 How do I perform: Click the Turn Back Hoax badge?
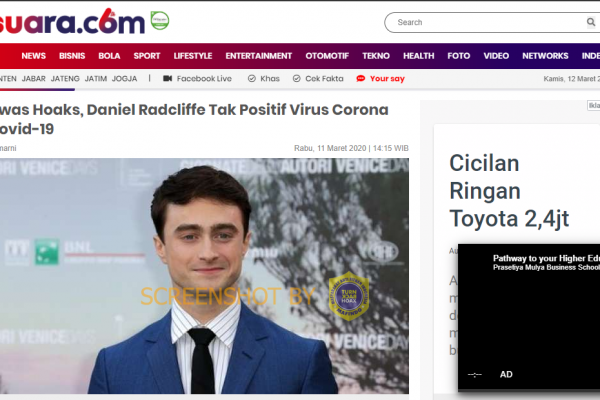pyautogui.click(x=349, y=296)
